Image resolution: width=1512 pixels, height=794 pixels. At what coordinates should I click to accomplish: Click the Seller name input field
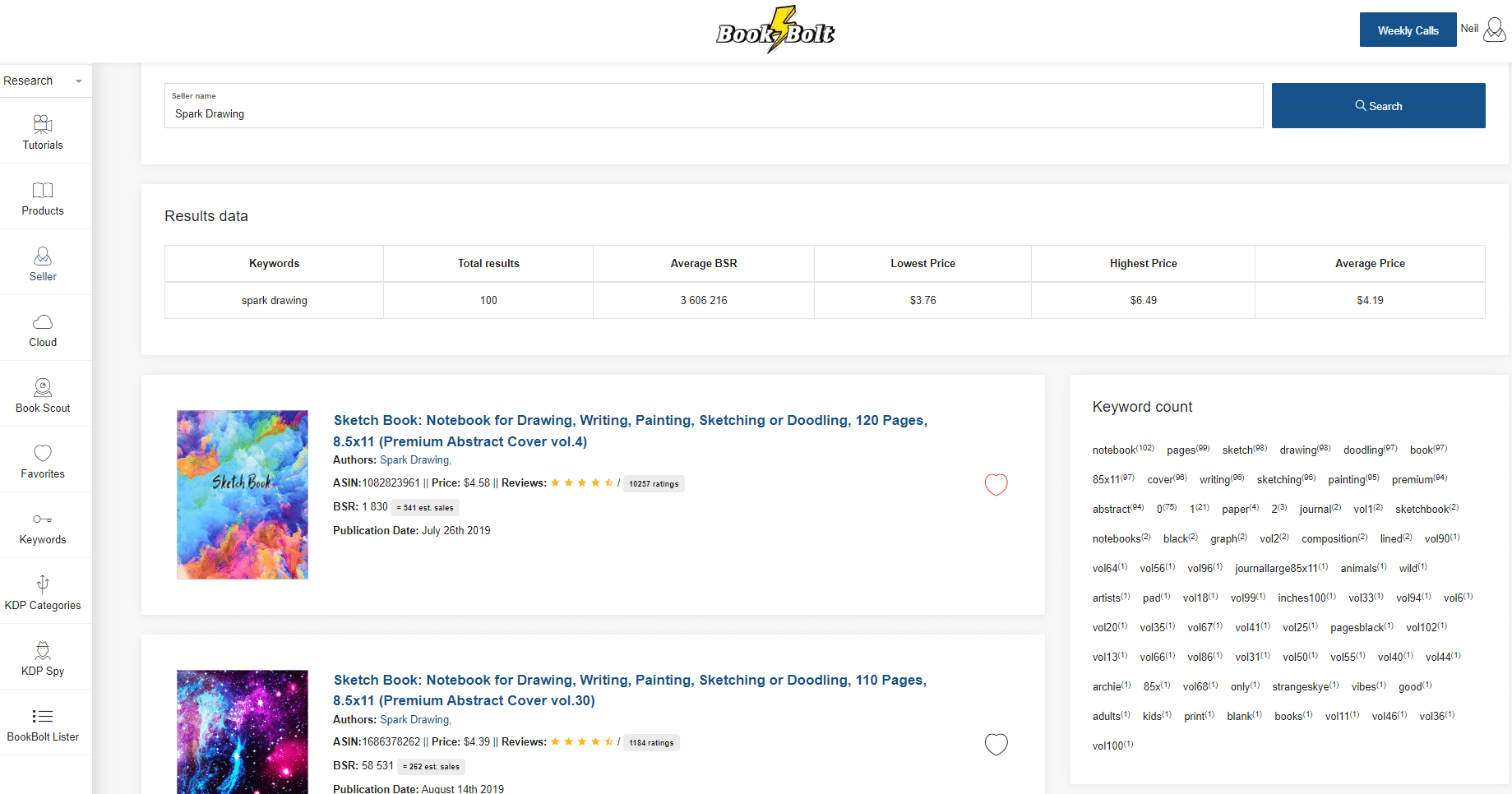point(714,106)
